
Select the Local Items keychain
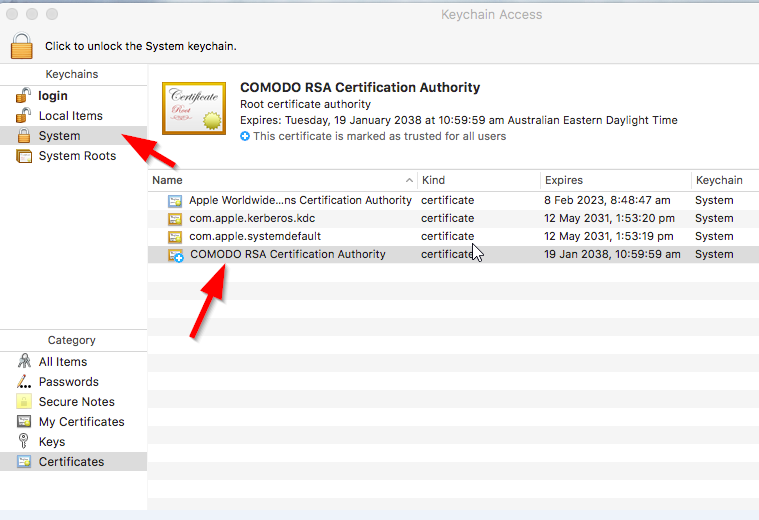74,116
